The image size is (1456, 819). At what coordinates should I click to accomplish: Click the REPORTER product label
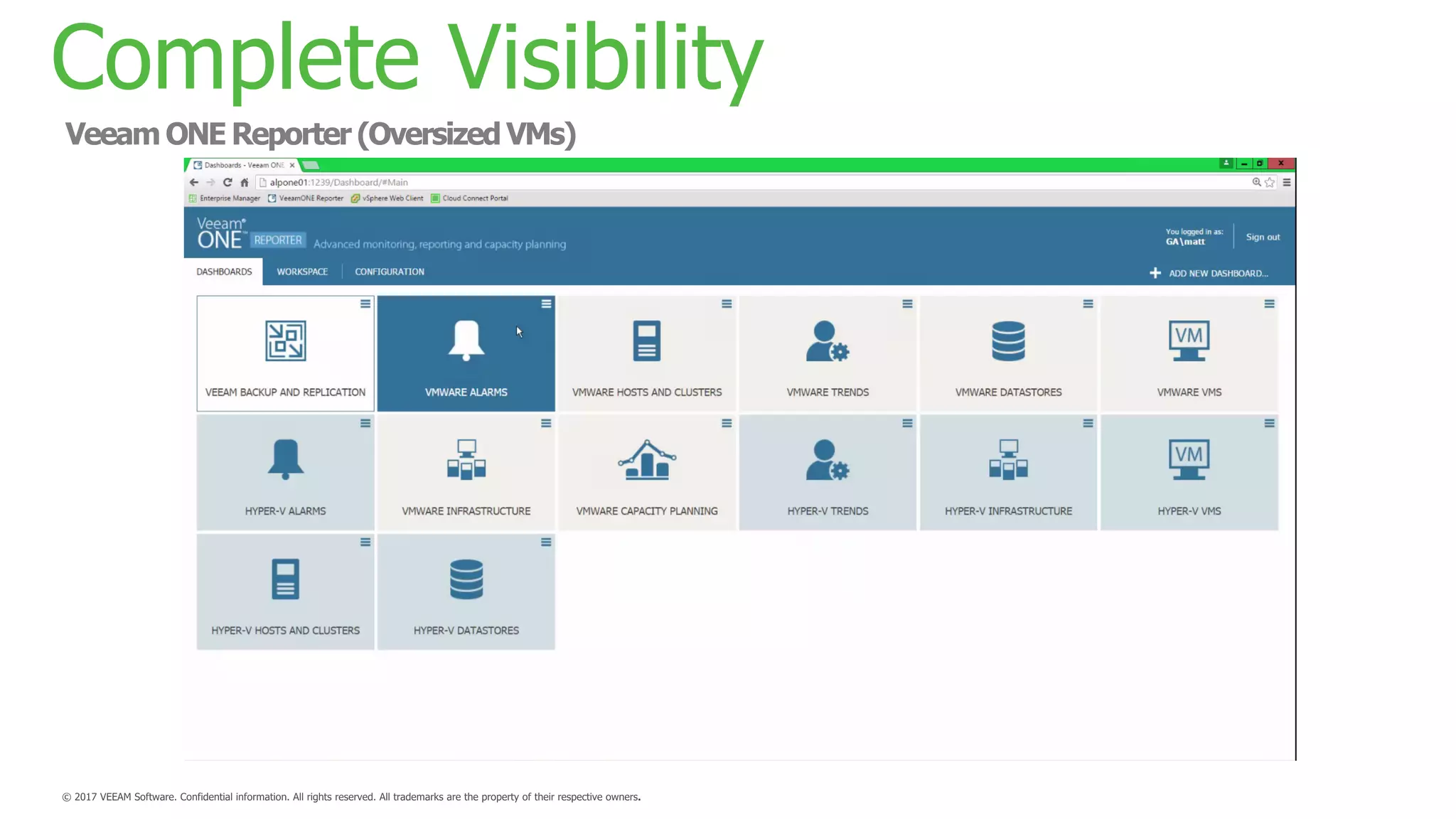click(278, 240)
